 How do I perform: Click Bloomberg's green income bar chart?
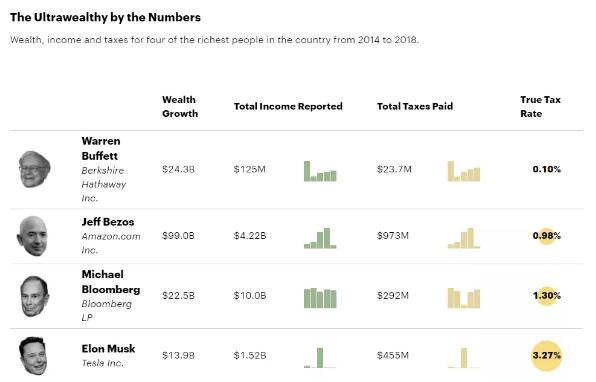click(x=320, y=298)
